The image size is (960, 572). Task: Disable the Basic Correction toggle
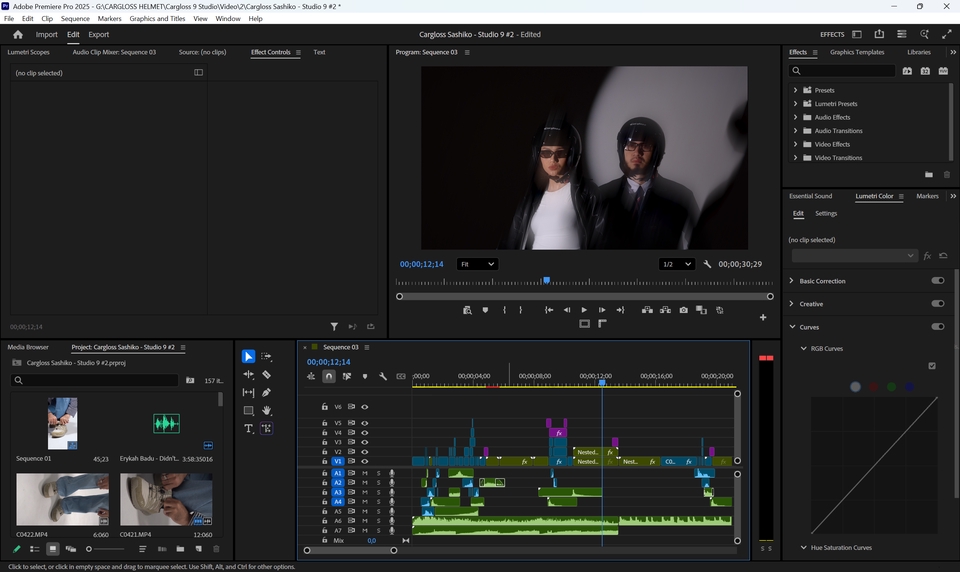937,281
